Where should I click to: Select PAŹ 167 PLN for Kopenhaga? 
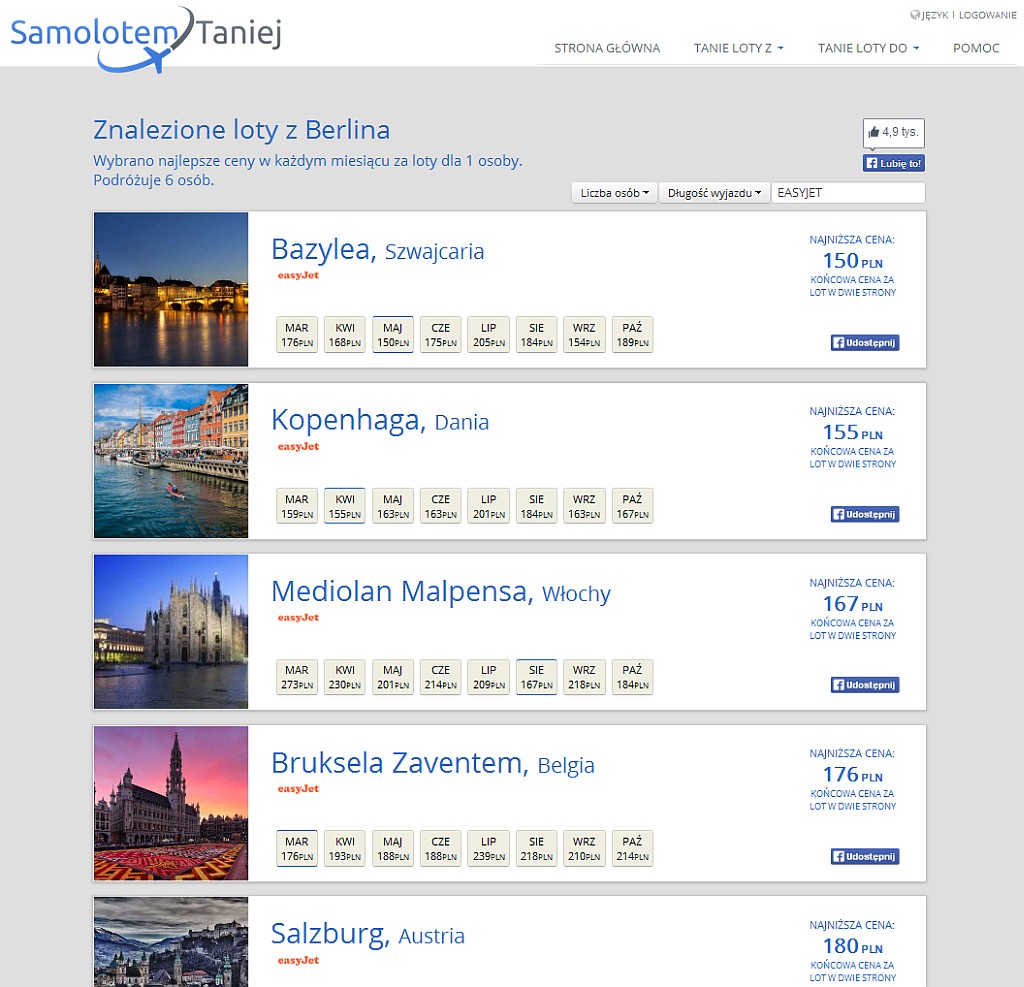click(x=632, y=506)
